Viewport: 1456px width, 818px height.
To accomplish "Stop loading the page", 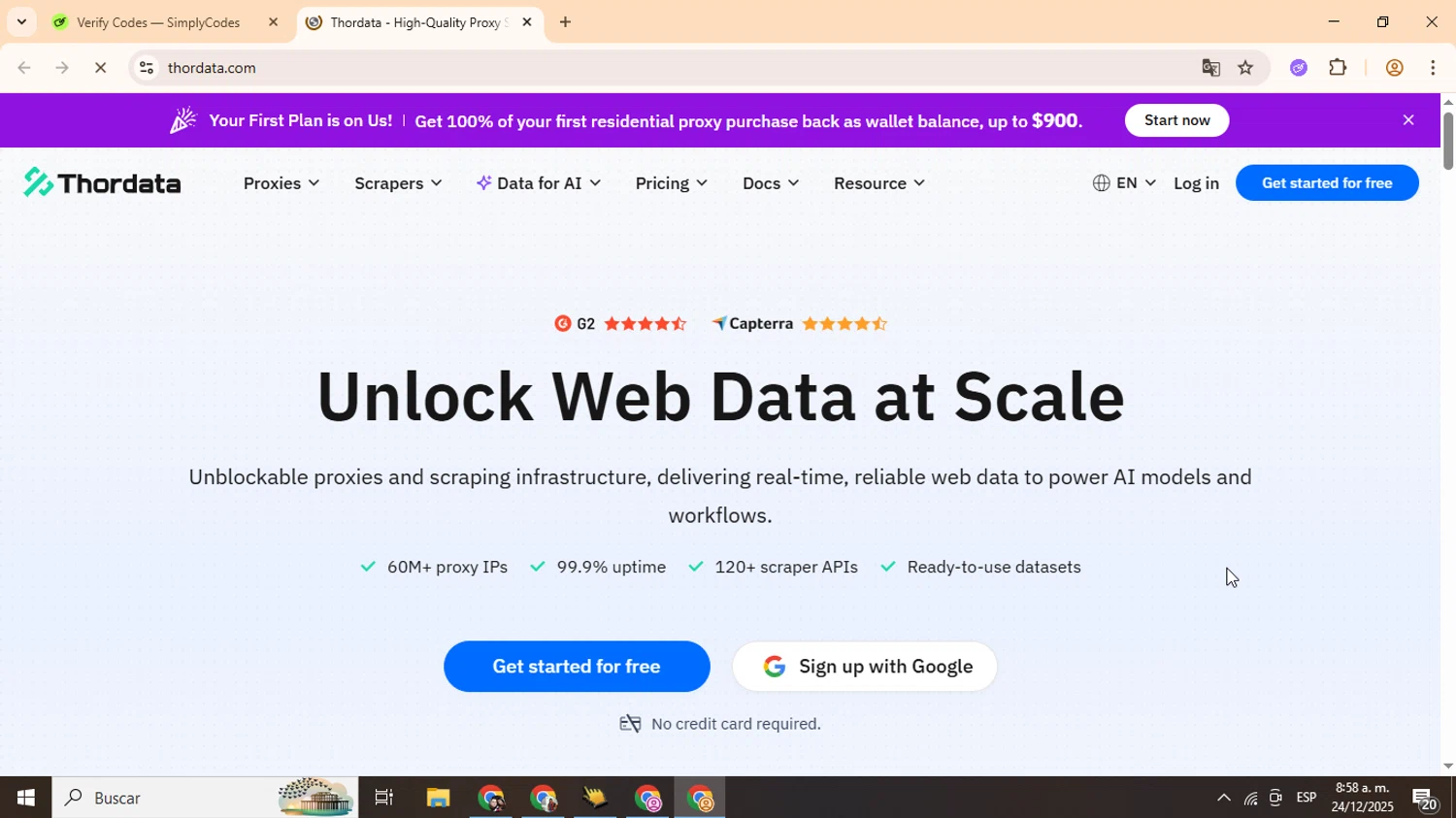I will tap(101, 68).
